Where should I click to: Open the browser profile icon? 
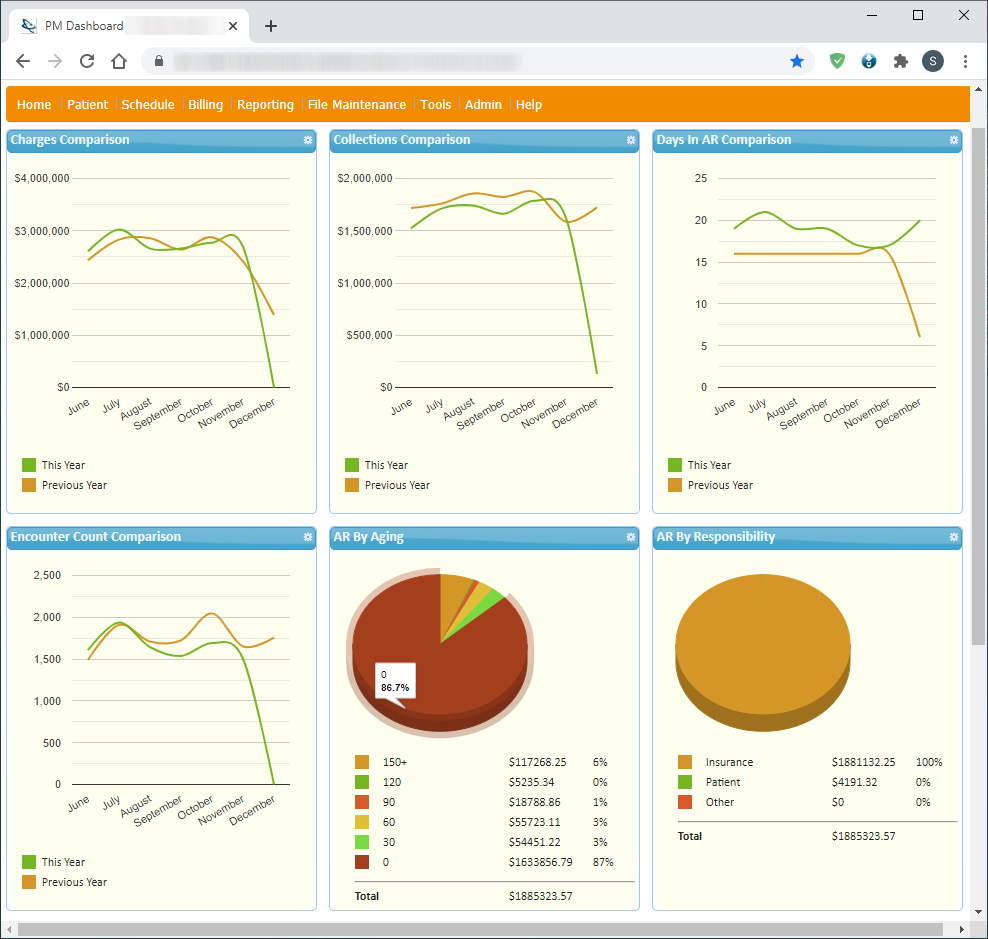coord(932,61)
